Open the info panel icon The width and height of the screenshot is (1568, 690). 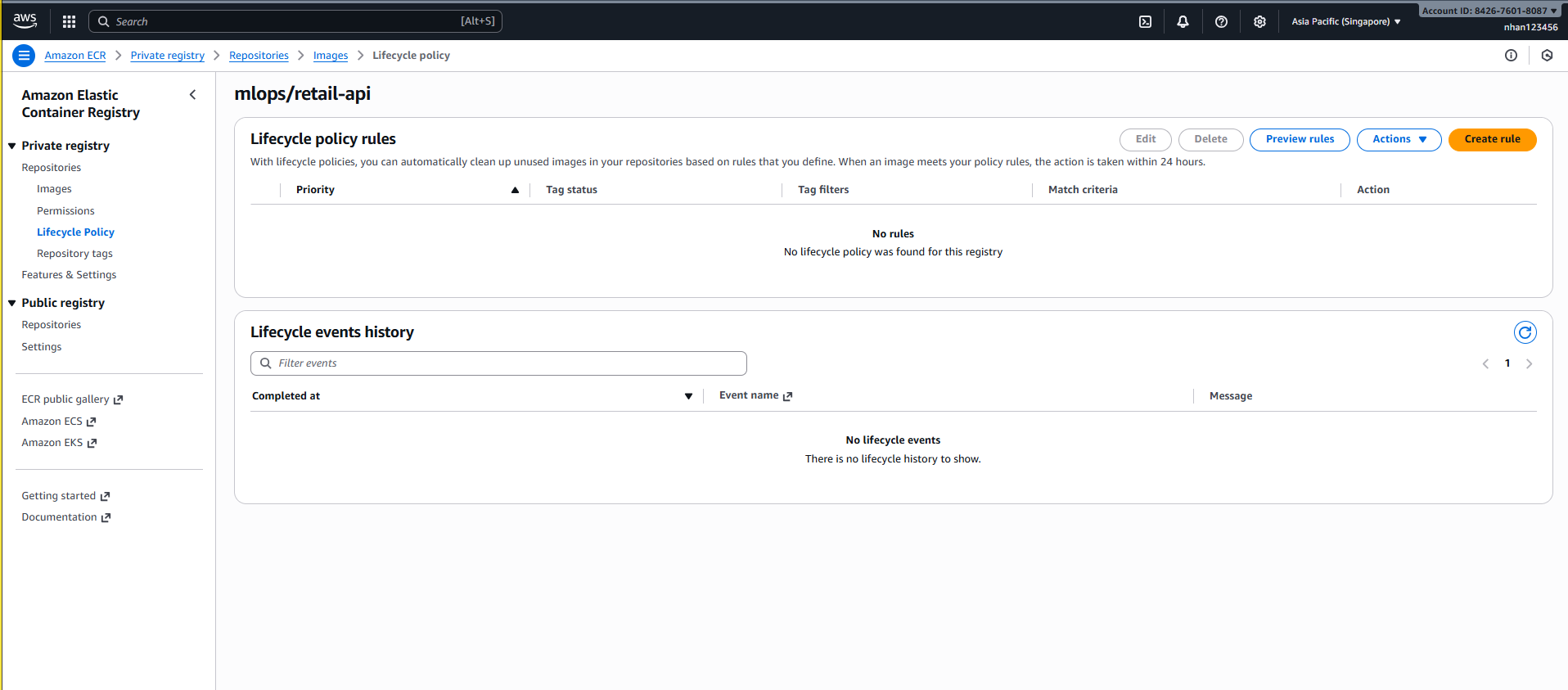pyautogui.click(x=1511, y=56)
